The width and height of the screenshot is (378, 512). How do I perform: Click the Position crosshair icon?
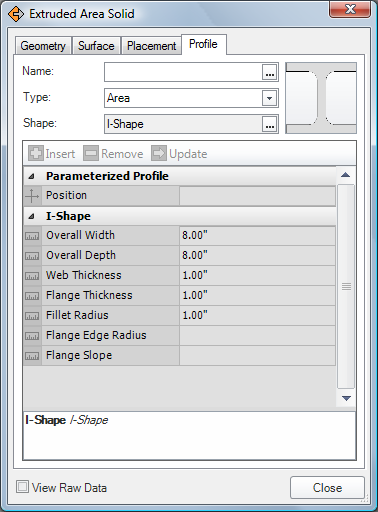point(32,196)
